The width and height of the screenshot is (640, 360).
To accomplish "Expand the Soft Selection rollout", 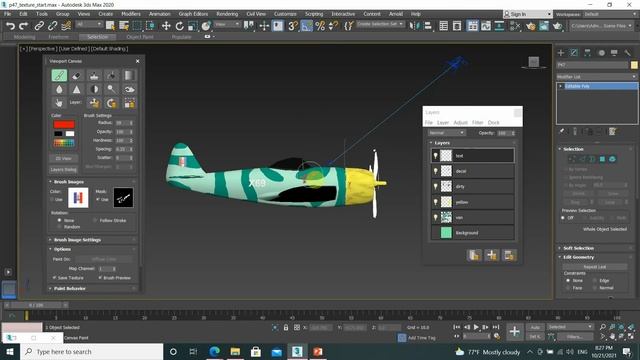I will tap(578, 248).
